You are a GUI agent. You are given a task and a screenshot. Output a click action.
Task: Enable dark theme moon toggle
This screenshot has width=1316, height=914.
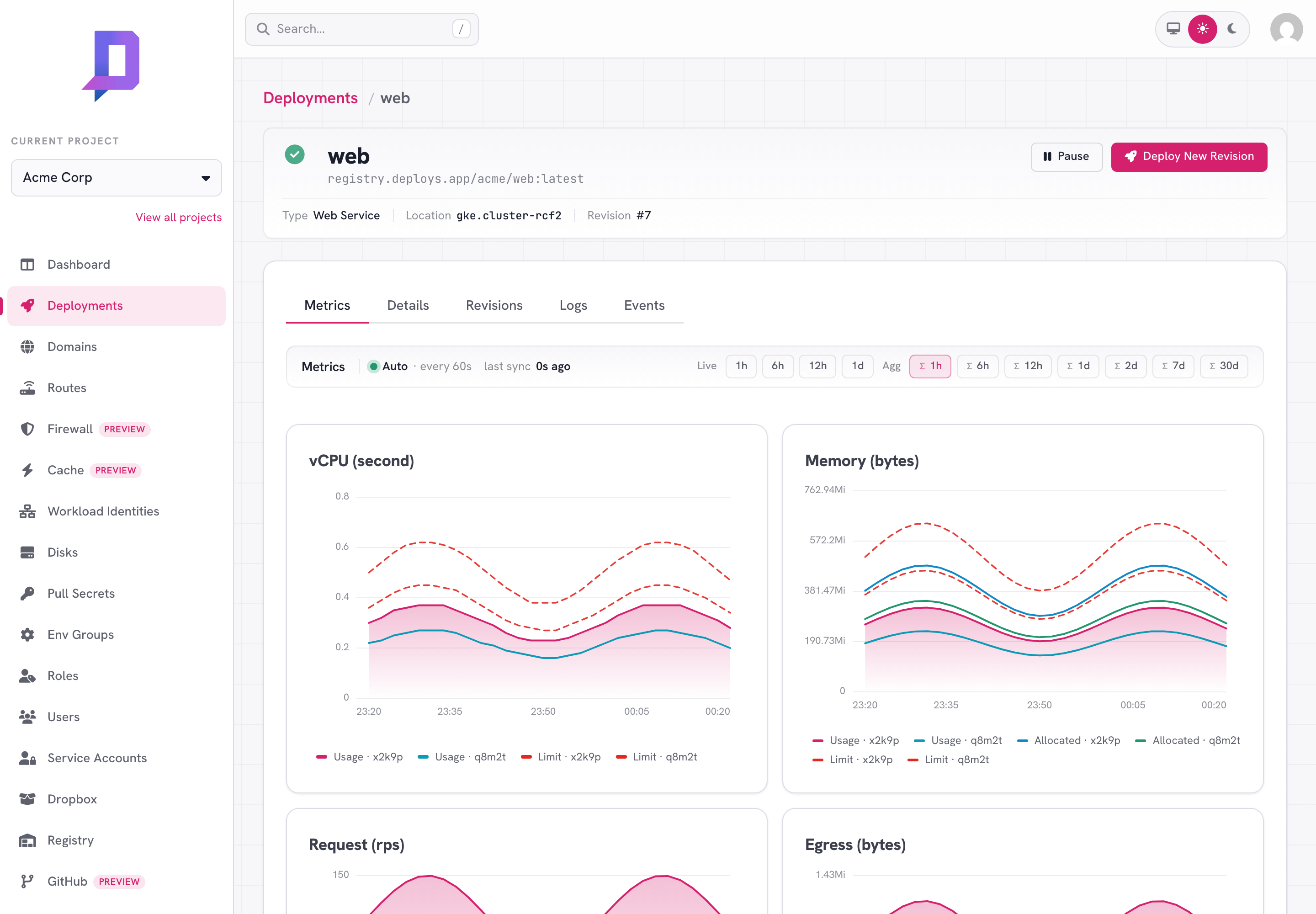[1232, 29]
